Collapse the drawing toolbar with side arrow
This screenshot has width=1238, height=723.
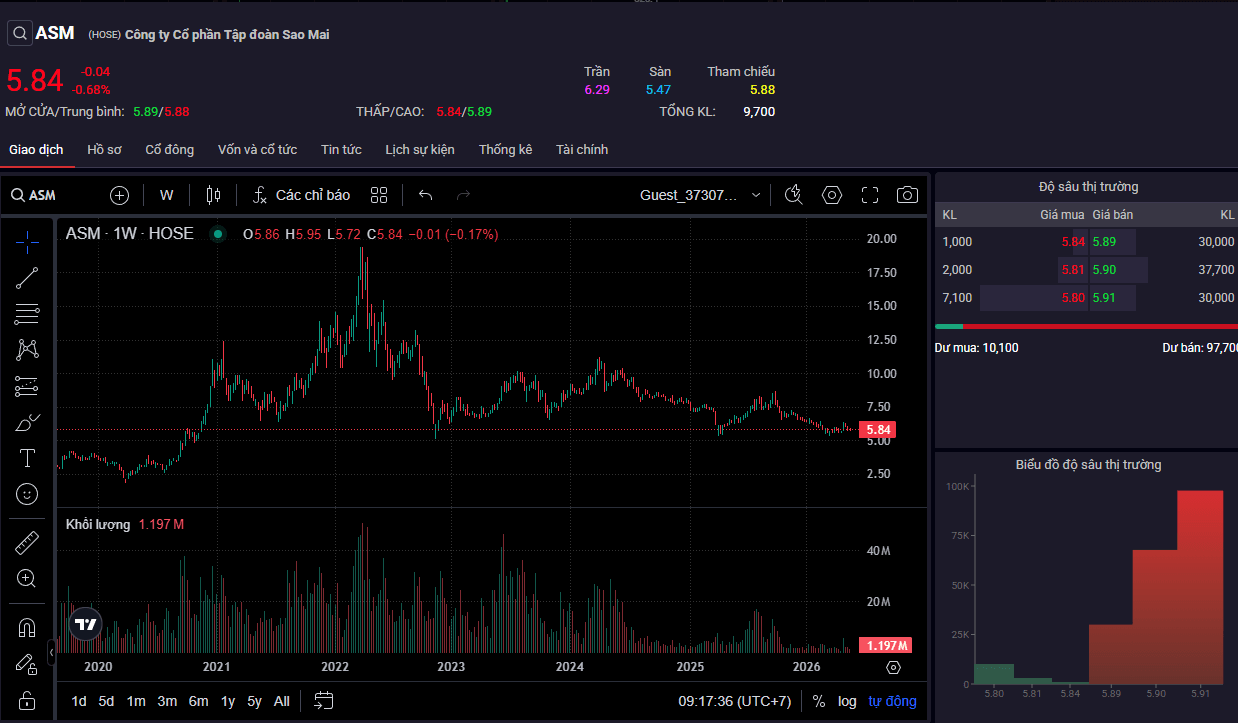[51, 653]
